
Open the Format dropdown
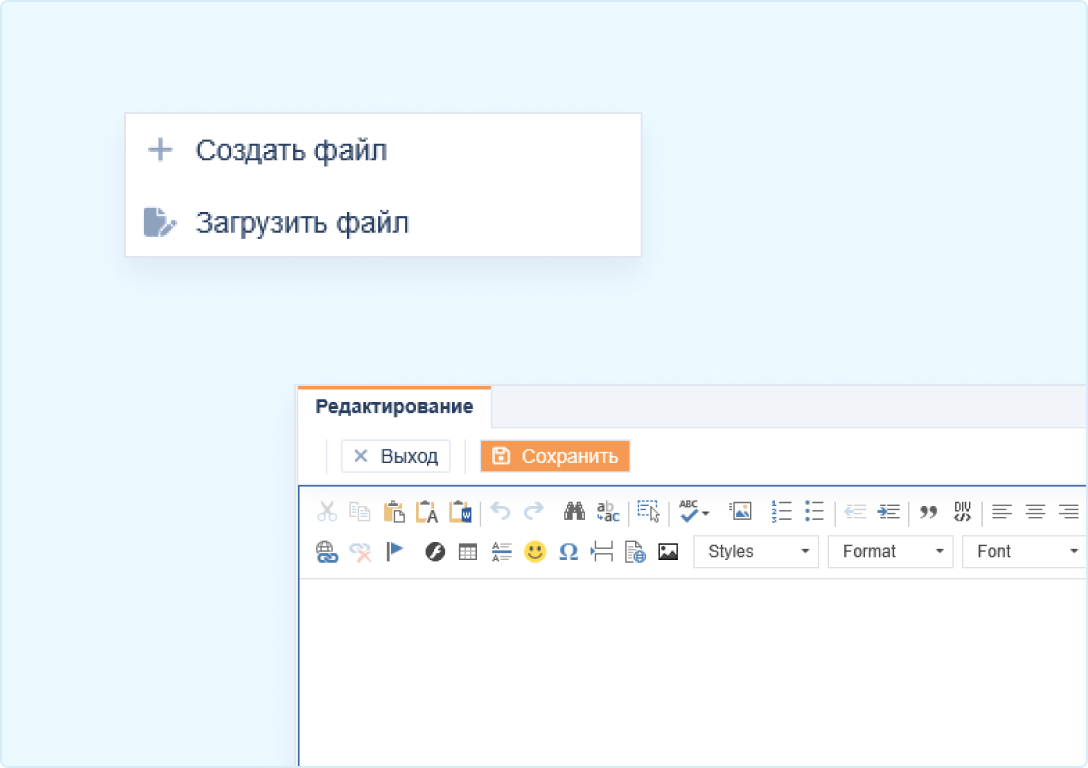coord(890,552)
